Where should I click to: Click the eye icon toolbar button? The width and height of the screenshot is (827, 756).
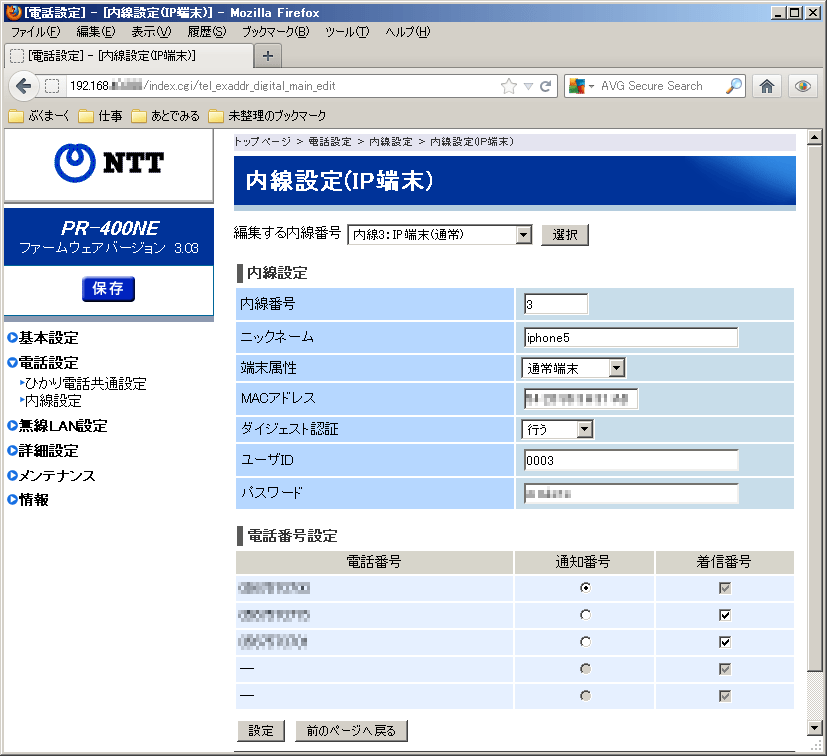(803, 86)
